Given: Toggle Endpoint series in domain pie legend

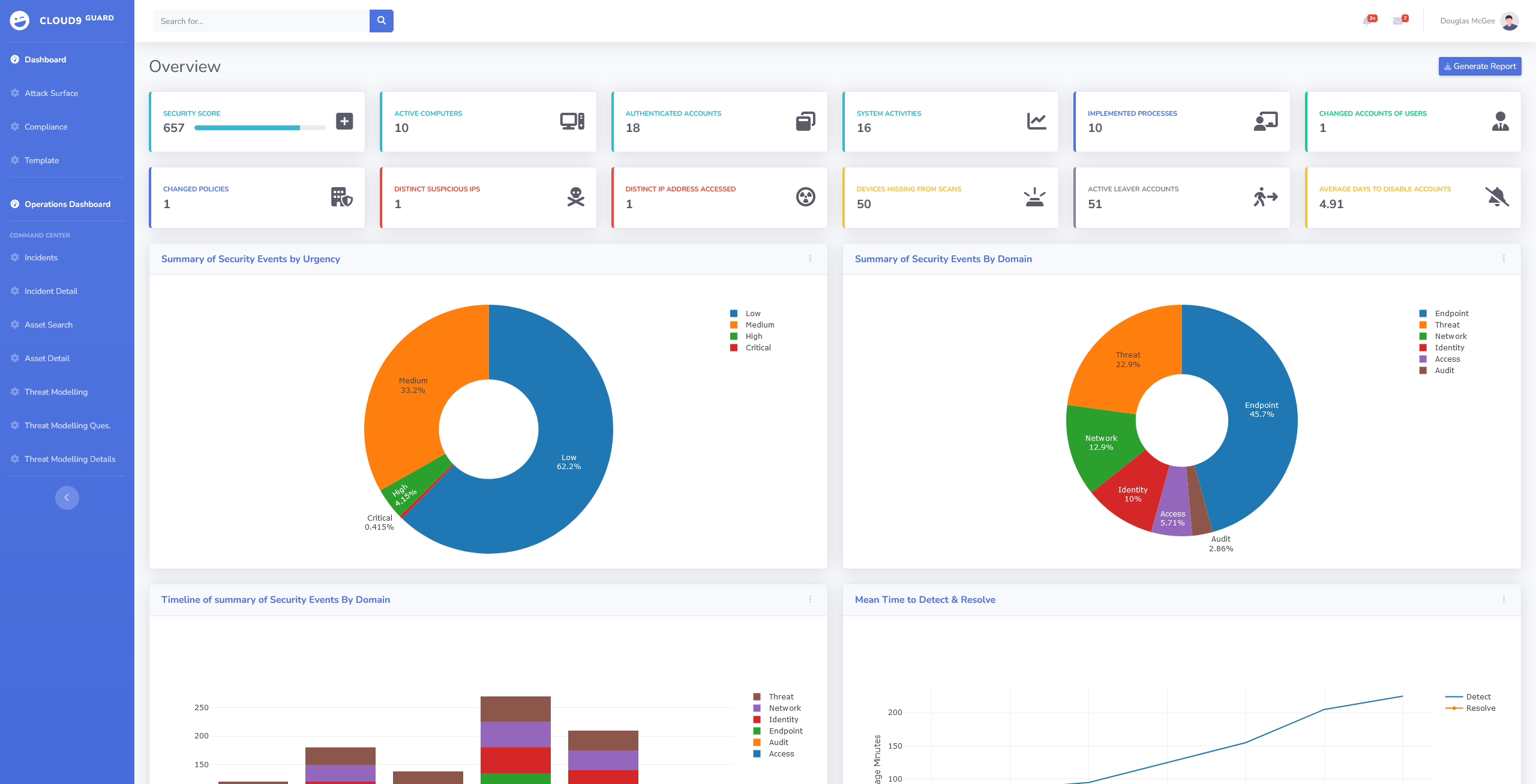Looking at the screenshot, I should [1451, 314].
